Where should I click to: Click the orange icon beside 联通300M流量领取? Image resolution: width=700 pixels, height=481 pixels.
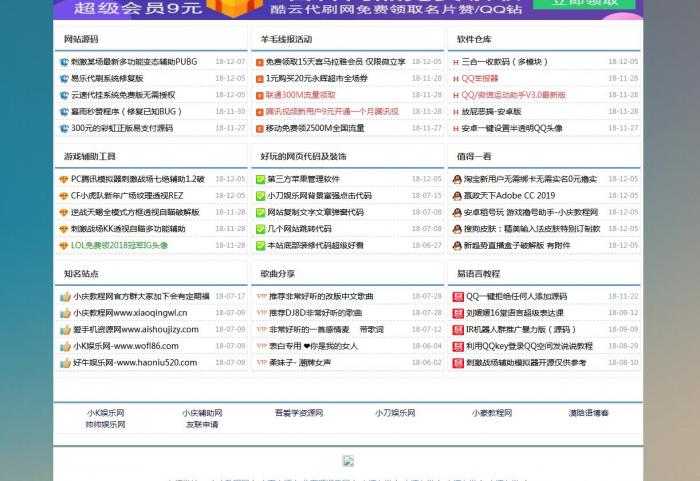pos(259,95)
